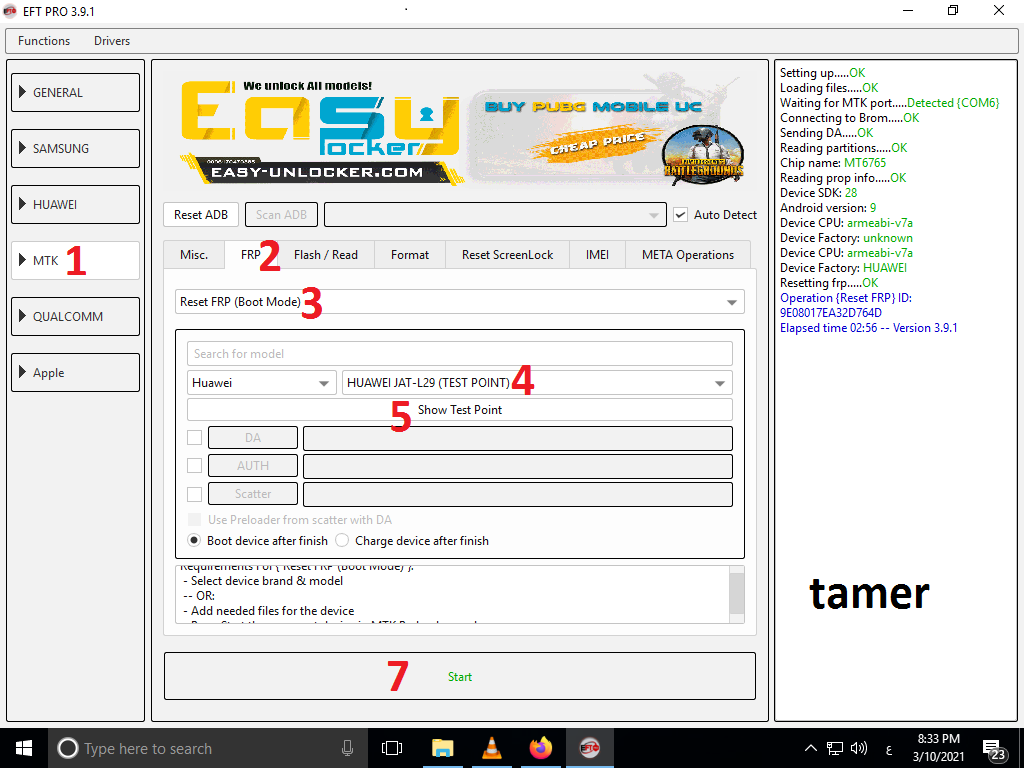This screenshot has height=768, width=1024.
Task: Toggle the Auto Detect checkbox
Action: [x=680, y=215]
